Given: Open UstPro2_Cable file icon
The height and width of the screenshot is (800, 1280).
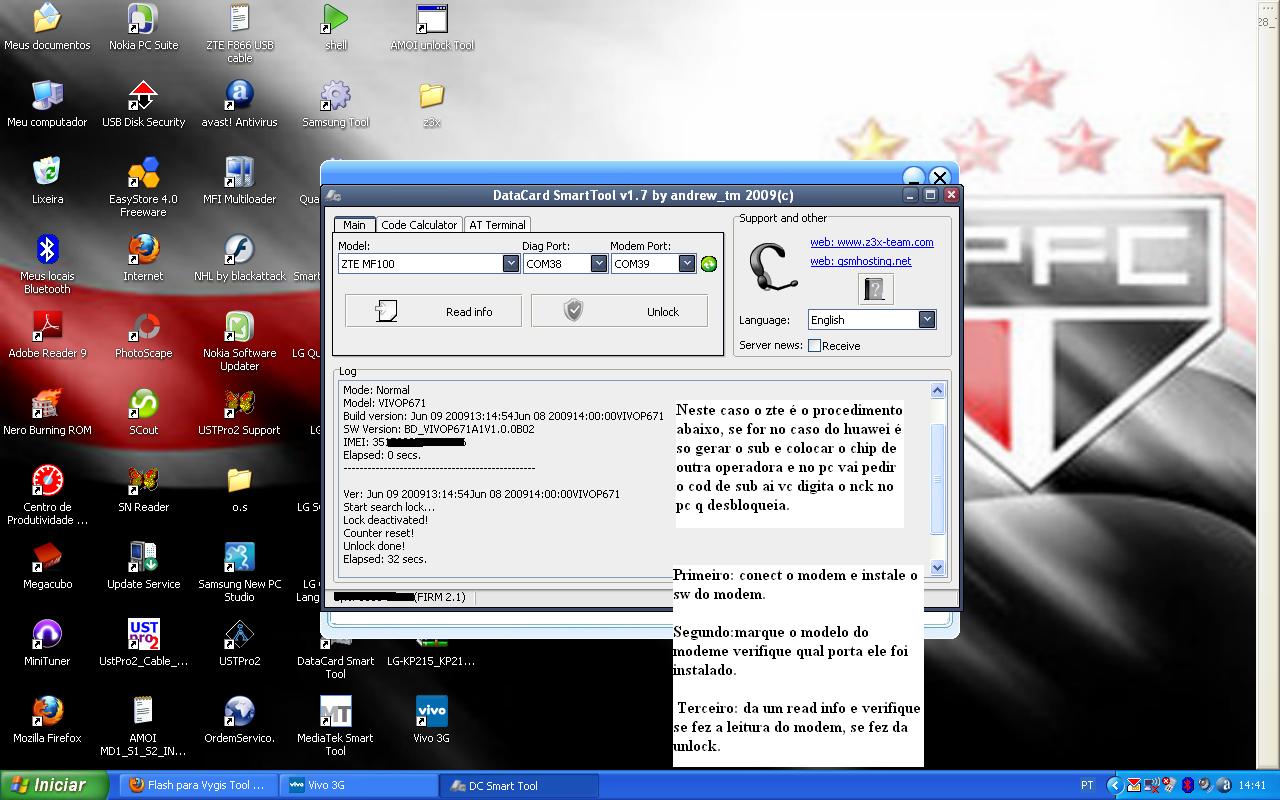Looking at the screenshot, I should (143, 643).
